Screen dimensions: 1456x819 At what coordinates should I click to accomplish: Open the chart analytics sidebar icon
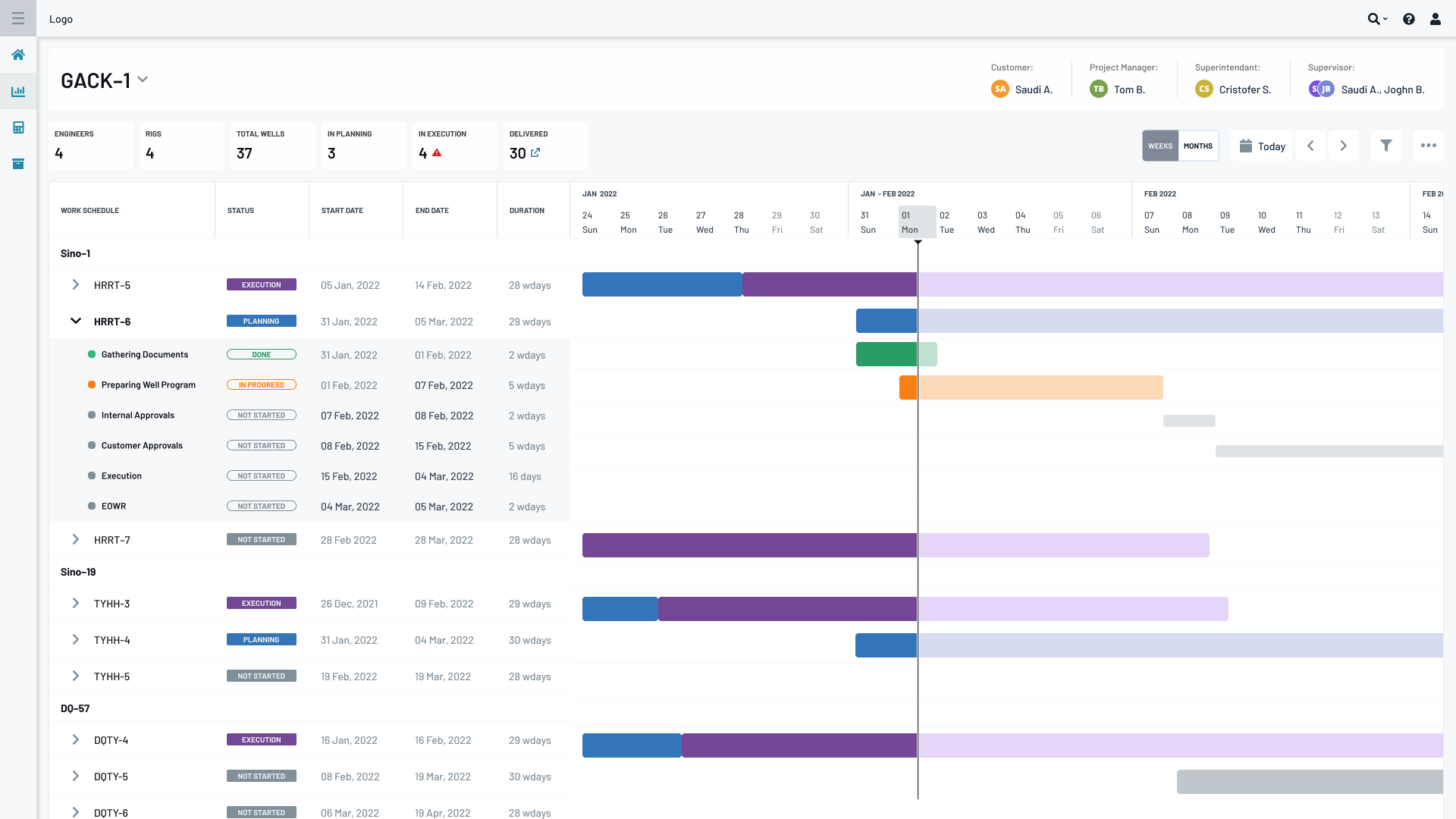tap(18, 91)
